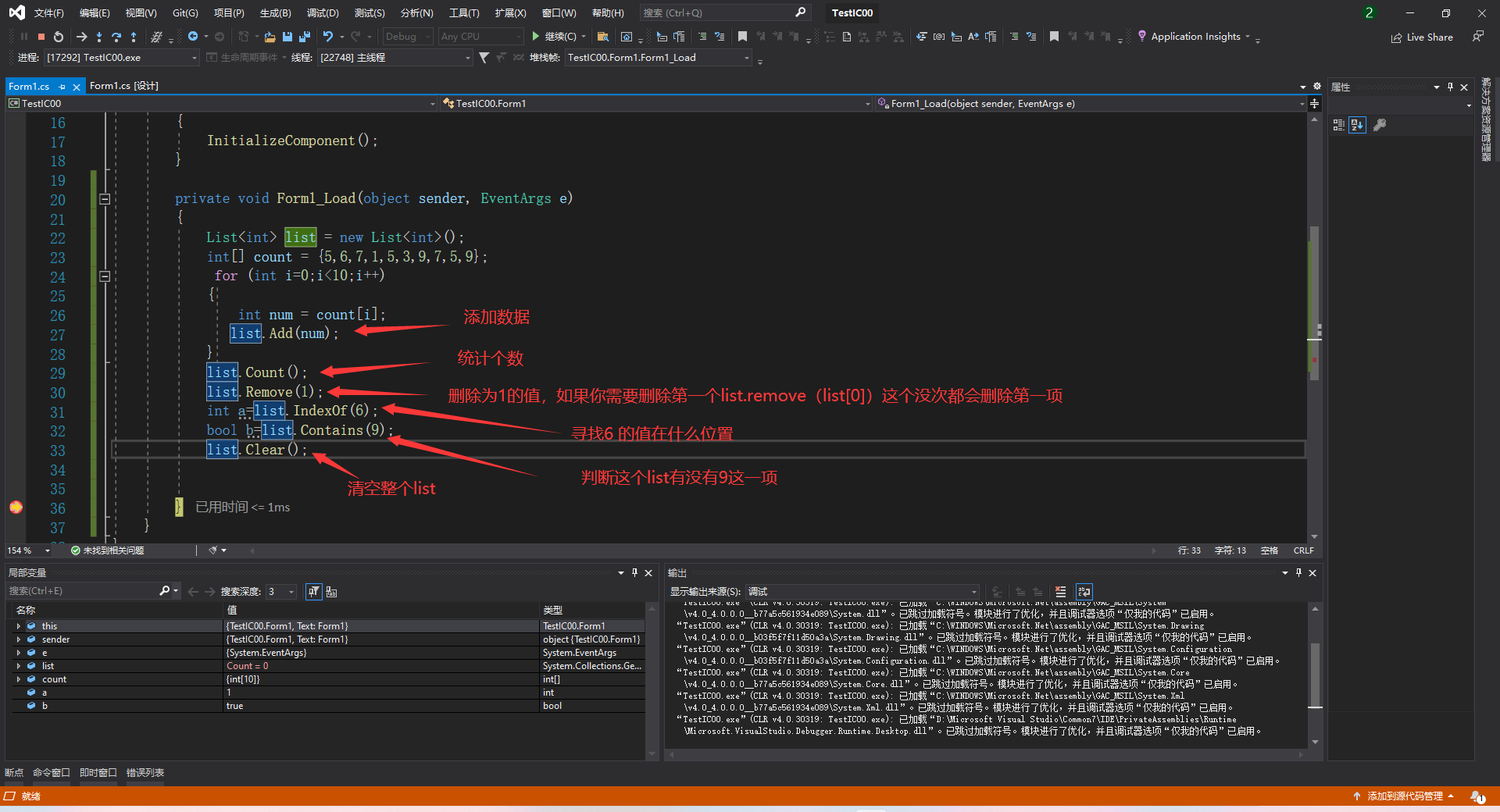Viewport: 1500px width, 812px height.
Task: Toggle categorized view in Properties panel
Action: (1338, 125)
